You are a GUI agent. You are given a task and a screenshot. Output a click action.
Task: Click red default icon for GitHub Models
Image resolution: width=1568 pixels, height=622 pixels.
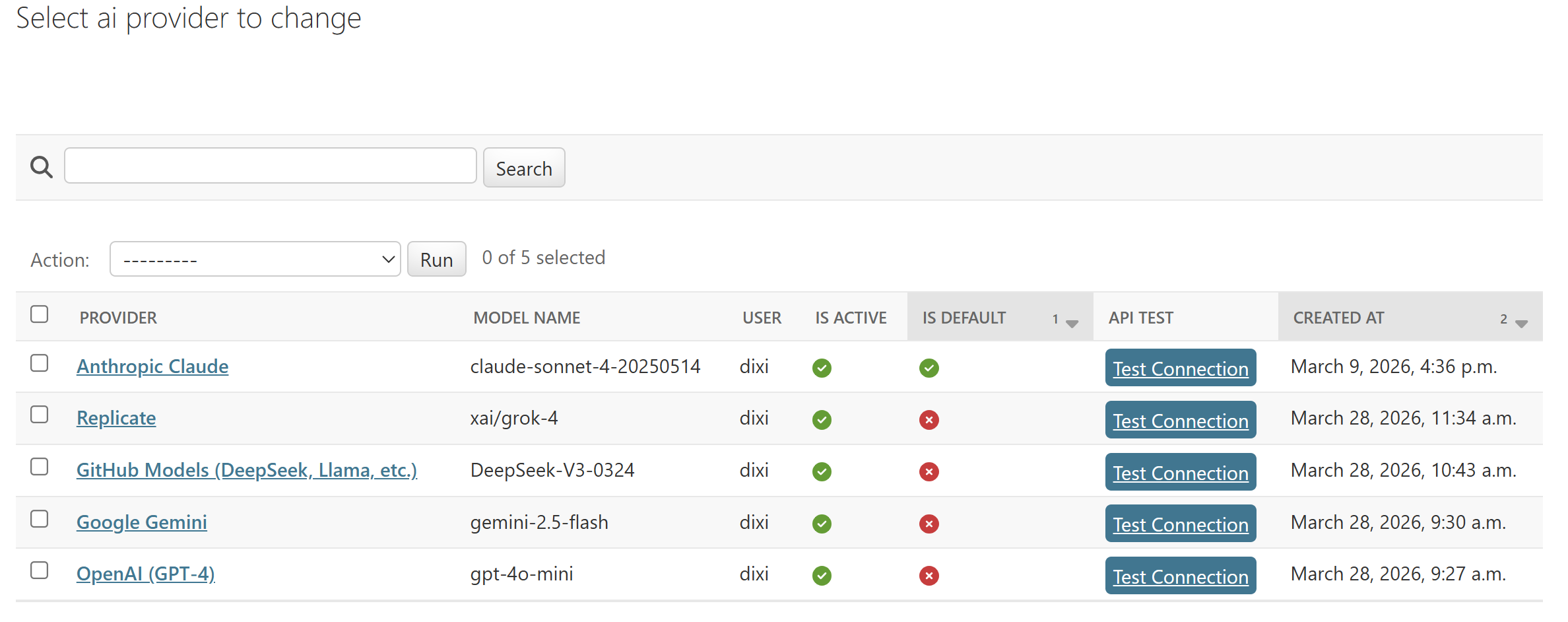click(929, 471)
